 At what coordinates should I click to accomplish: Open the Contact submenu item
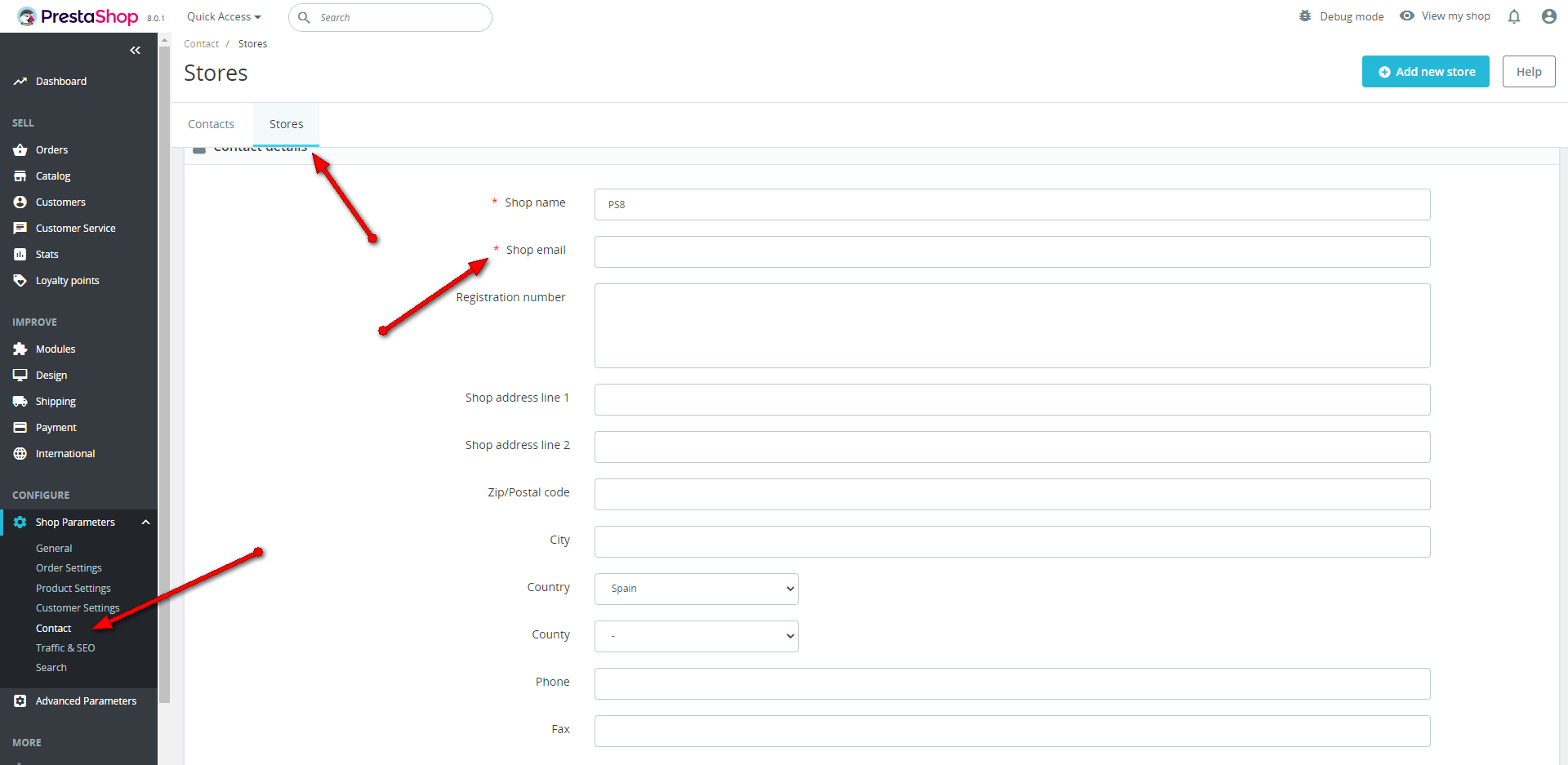(53, 629)
